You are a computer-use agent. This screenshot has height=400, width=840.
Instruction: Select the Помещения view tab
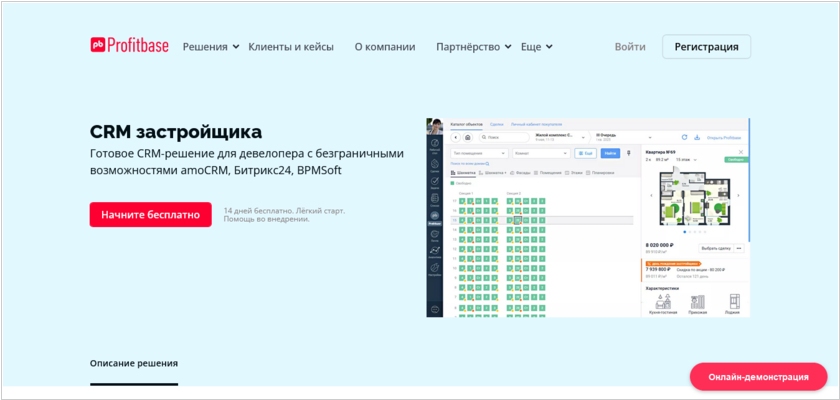pos(548,173)
